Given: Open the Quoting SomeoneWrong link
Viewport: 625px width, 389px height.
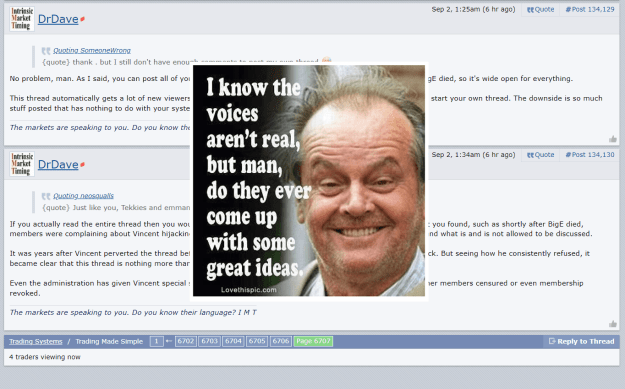Looking at the screenshot, I should (x=92, y=51).
